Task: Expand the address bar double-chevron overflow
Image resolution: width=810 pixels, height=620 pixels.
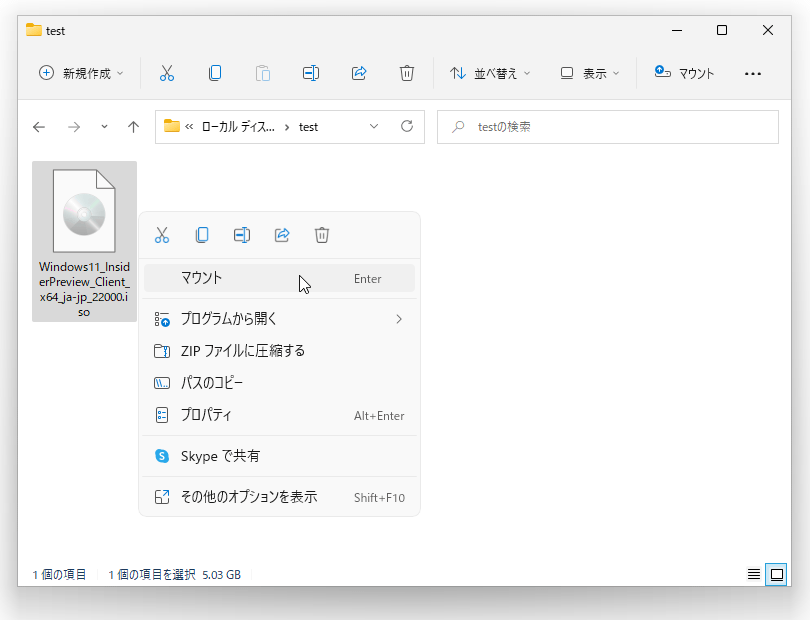Action: point(189,127)
